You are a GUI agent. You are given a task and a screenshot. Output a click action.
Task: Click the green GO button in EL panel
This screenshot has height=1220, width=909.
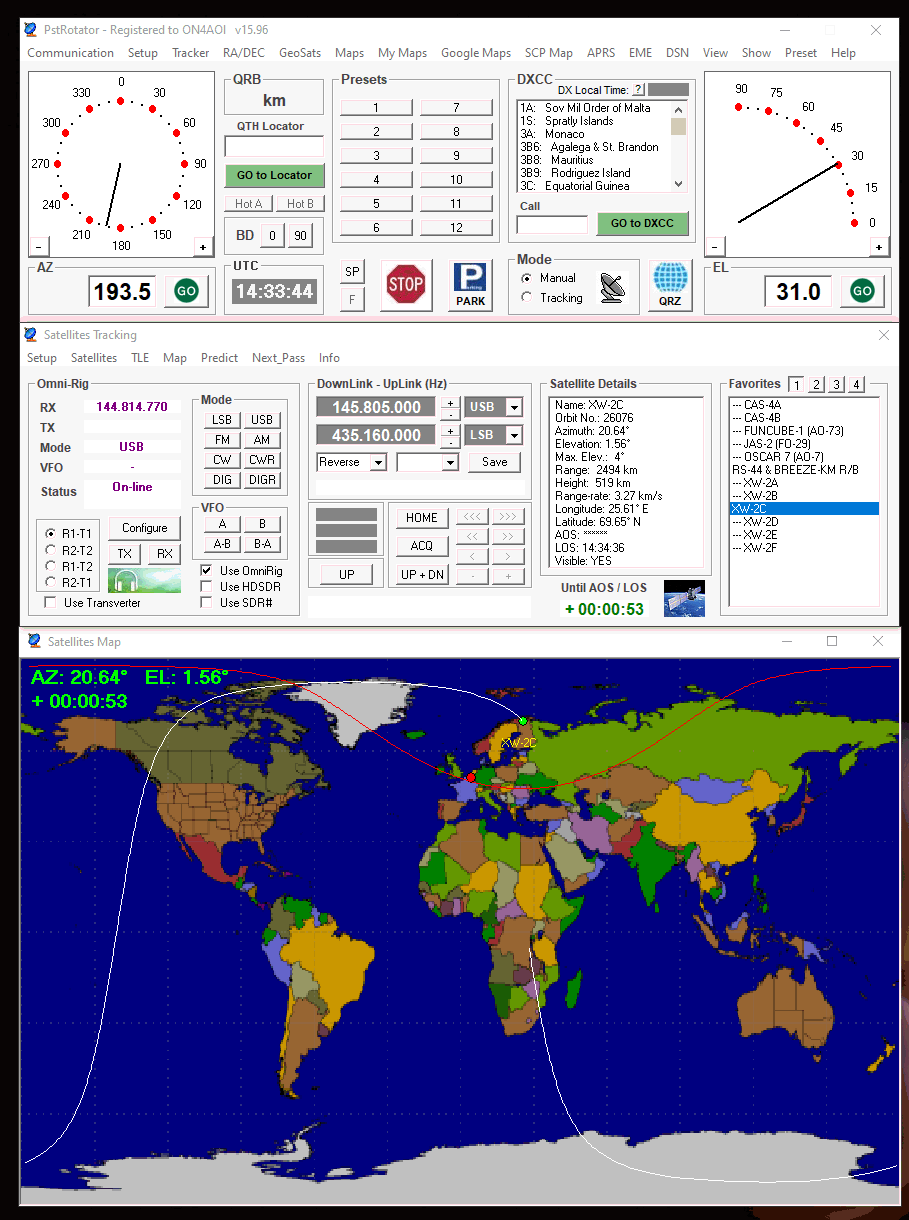click(862, 291)
